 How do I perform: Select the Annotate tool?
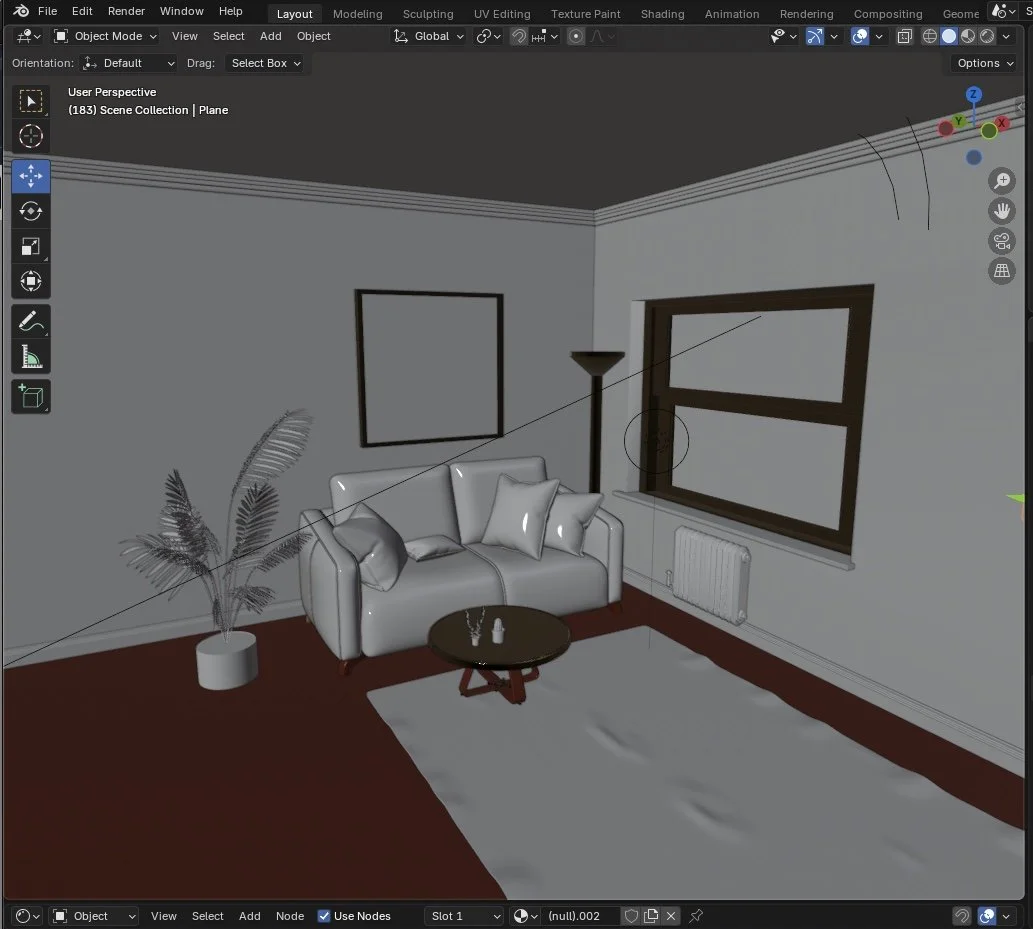[31, 322]
